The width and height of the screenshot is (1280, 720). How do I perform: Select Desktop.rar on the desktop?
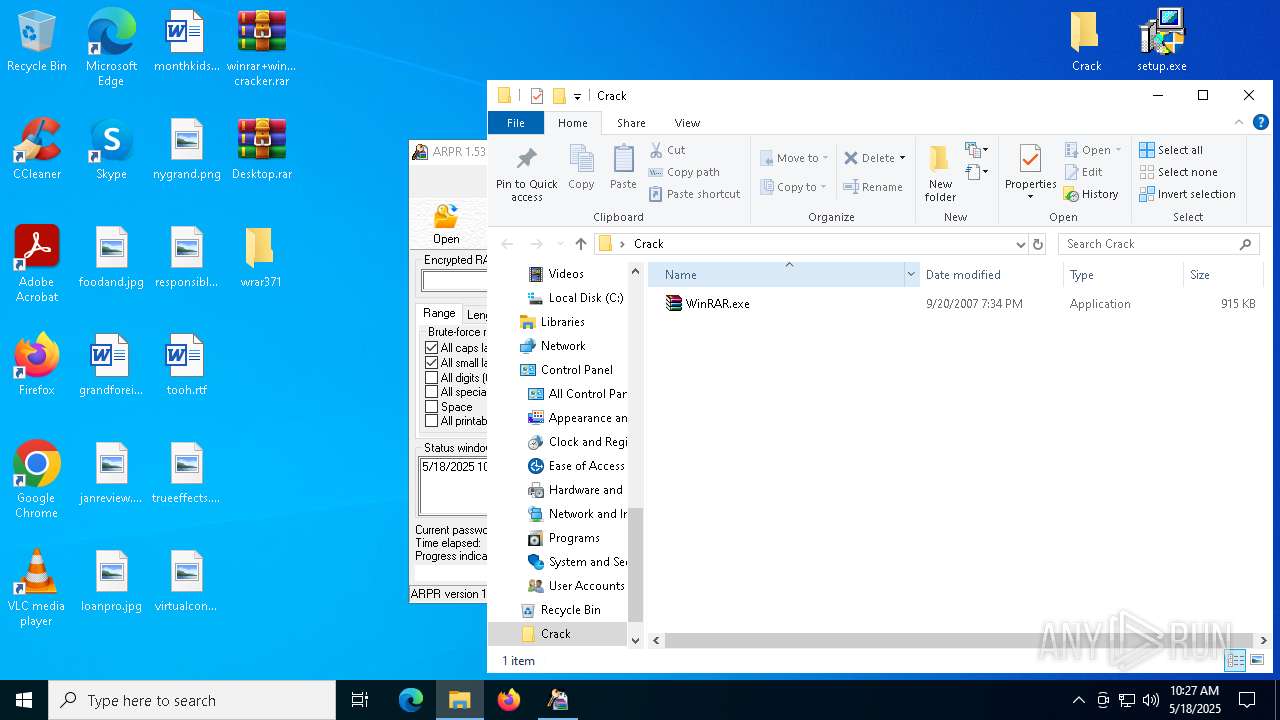coord(262,149)
